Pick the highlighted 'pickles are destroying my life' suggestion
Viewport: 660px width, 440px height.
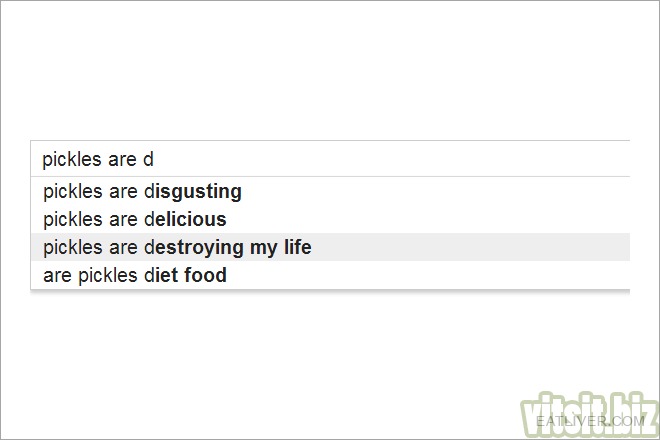[330, 247]
